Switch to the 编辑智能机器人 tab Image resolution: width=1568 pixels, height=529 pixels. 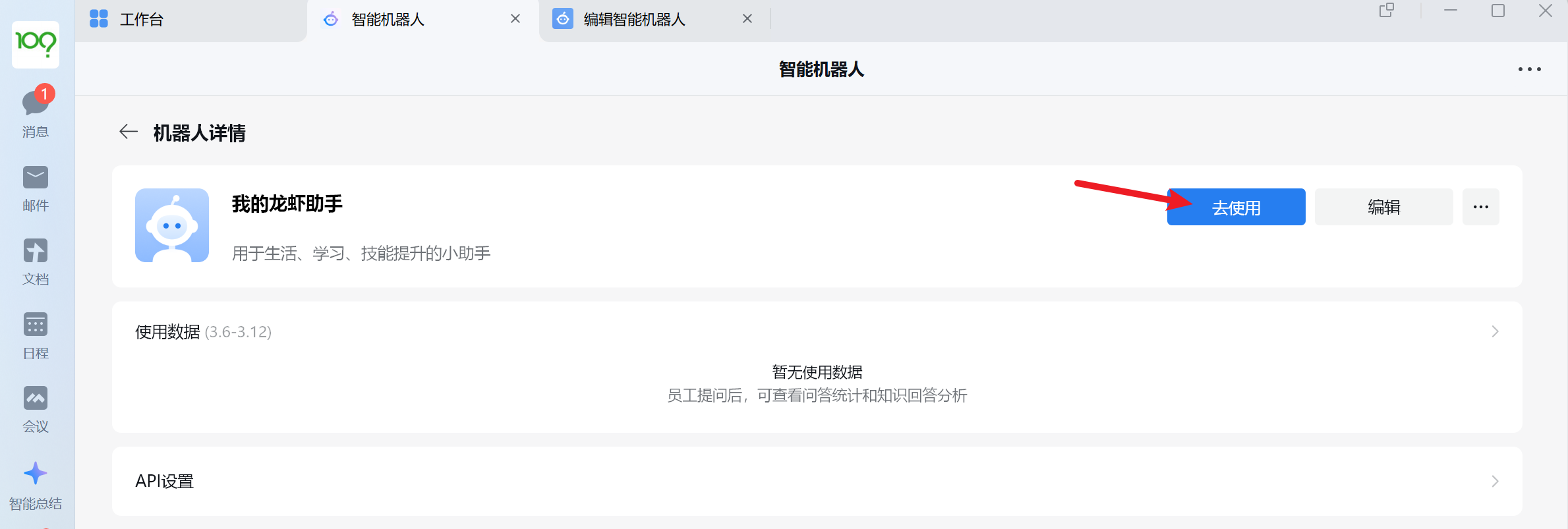point(634,20)
